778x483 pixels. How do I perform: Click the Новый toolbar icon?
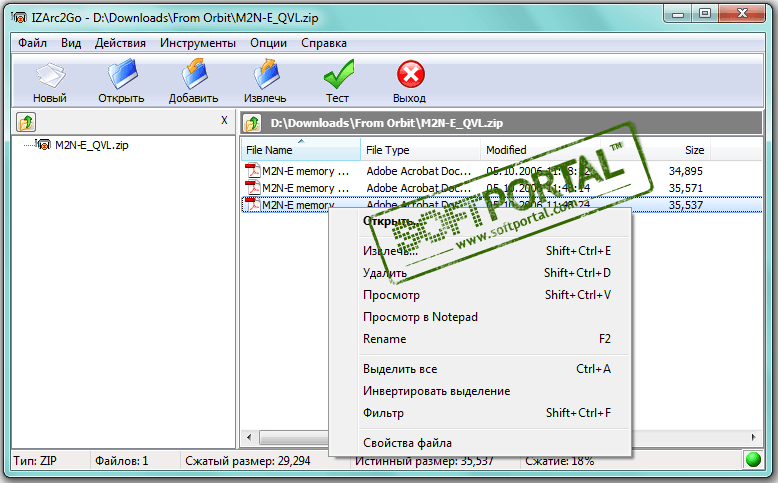coord(50,75)
